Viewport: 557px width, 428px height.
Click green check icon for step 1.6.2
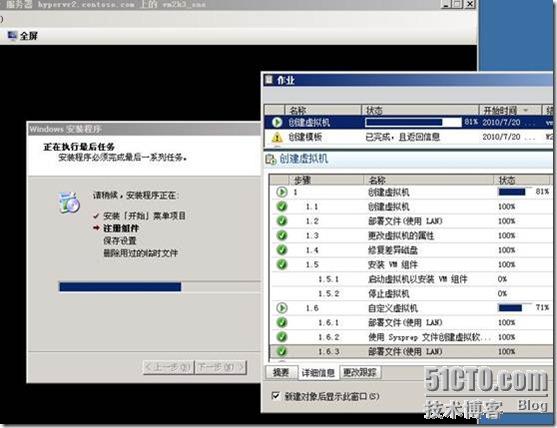pyautogui.click(x=282, y=337)
